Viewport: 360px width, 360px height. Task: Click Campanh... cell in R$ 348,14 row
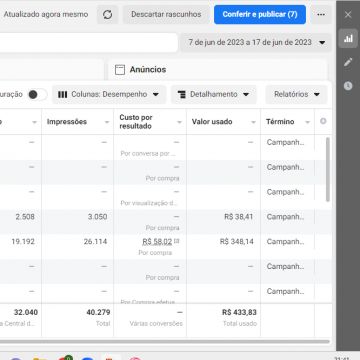point(285,242)
